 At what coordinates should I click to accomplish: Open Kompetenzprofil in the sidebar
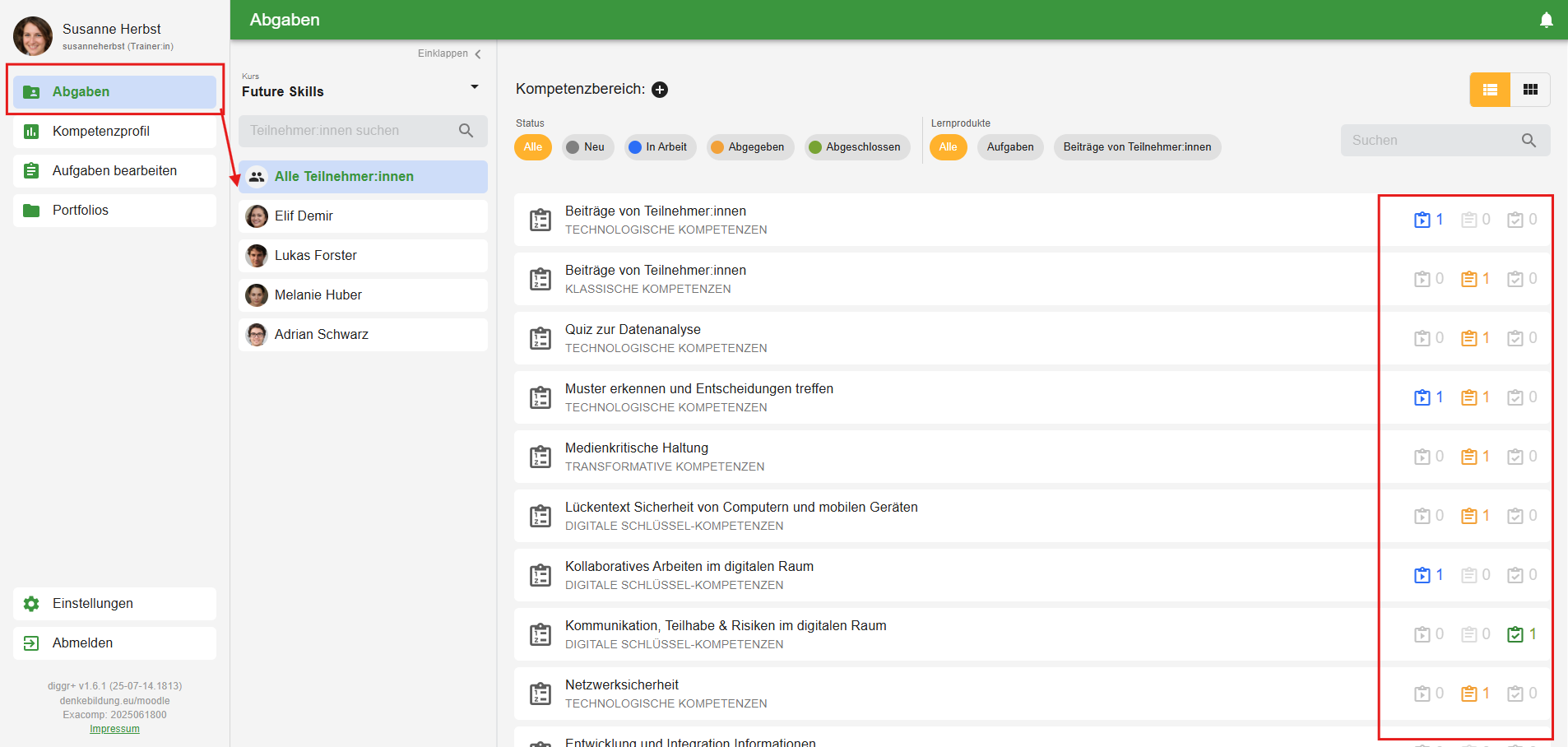(100, 132)
